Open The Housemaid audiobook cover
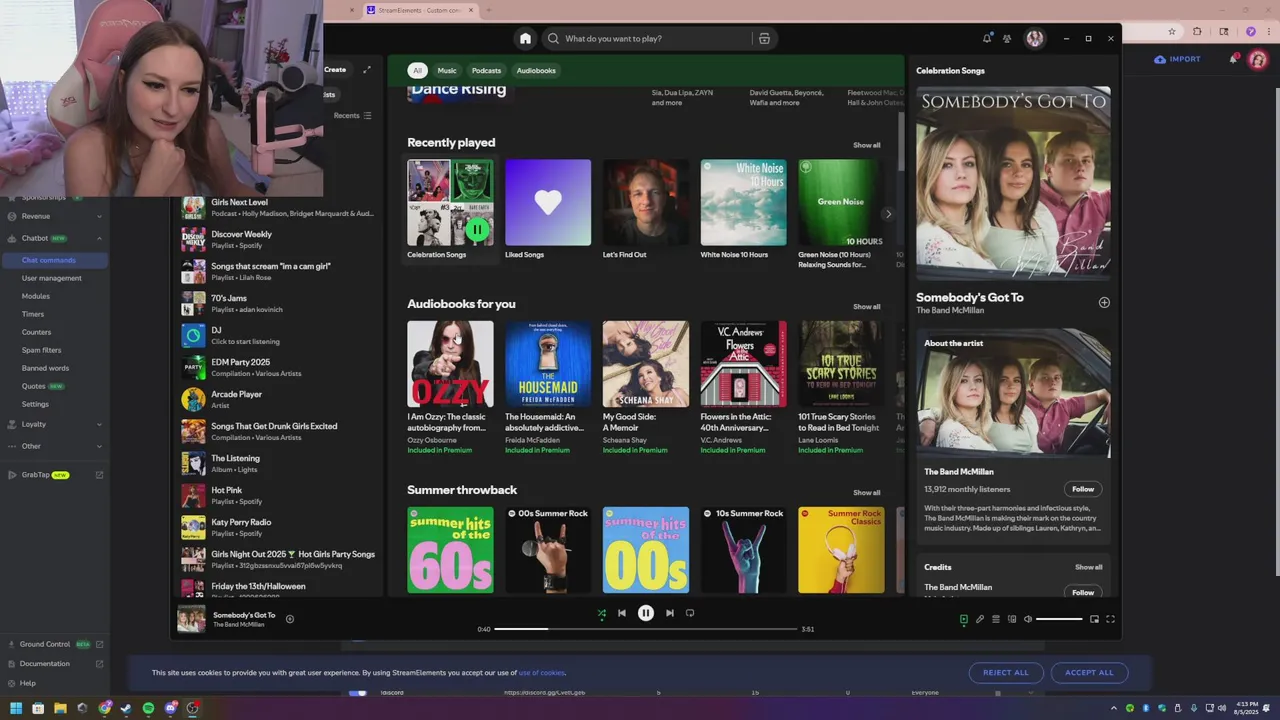1280x720 pixels. tap(548, 364)
